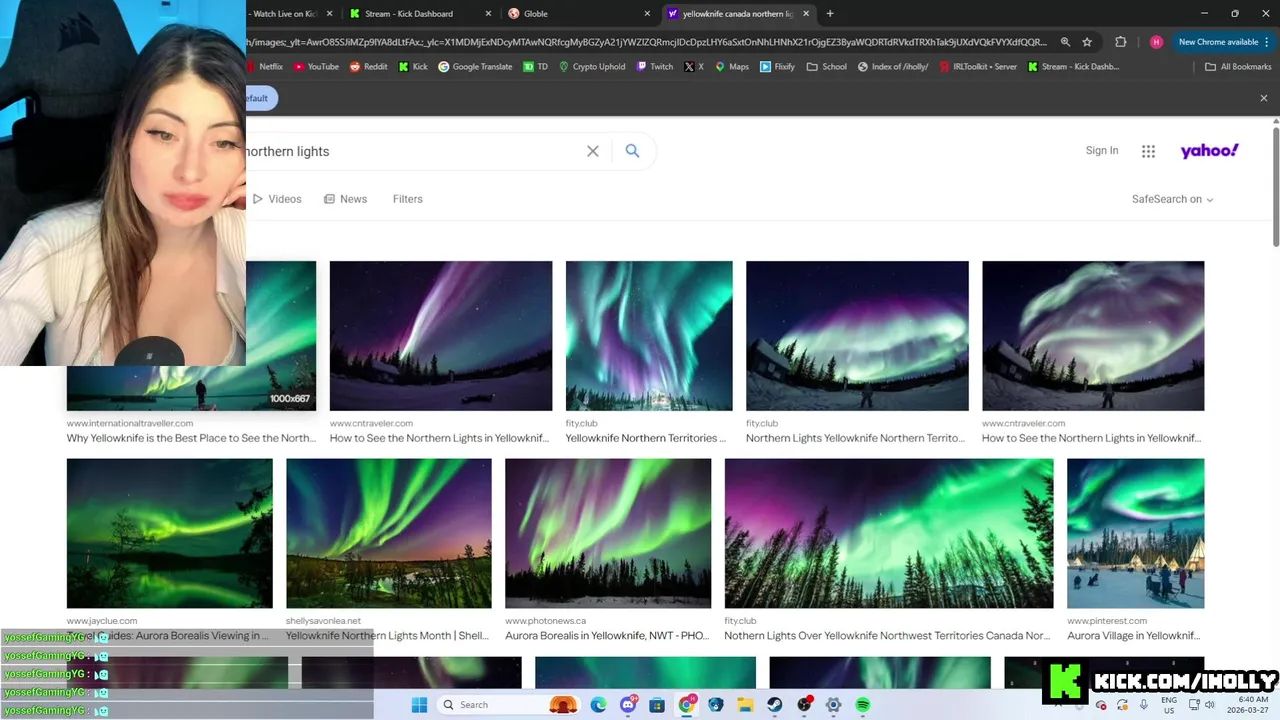Open the Google Translate bookmark
The width and height of the screenshot is (1280, 720).
pos(475,67)
